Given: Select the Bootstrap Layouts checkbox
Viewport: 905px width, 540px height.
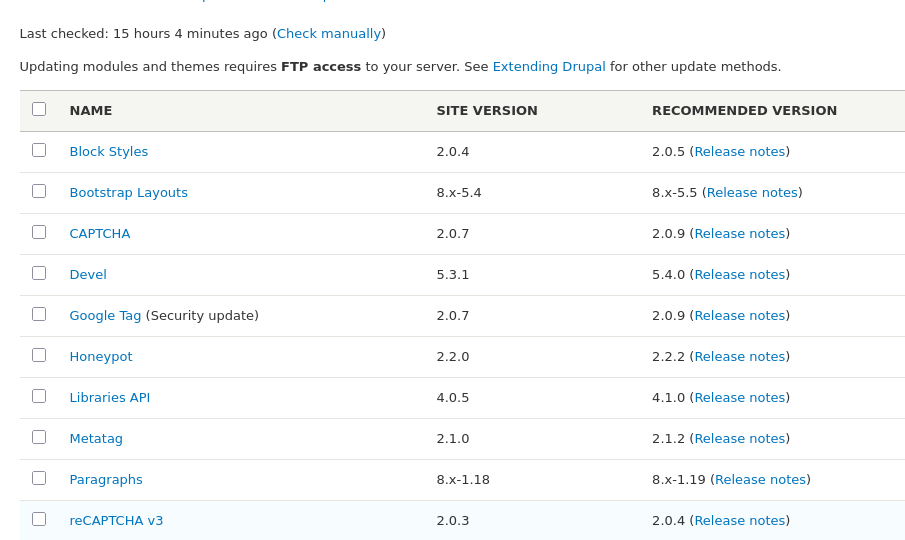Looking at the screenshot, I should click(x=39, y=191).
